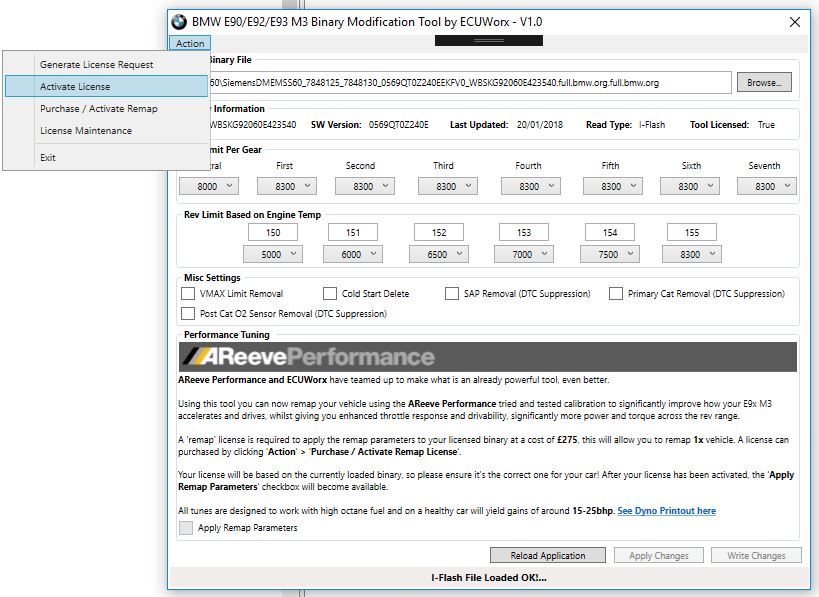This screenshot has height=597, width=819.
Task: Open the 5000 engine temp rev limit dropdown
Action: (x=273, y=254)
